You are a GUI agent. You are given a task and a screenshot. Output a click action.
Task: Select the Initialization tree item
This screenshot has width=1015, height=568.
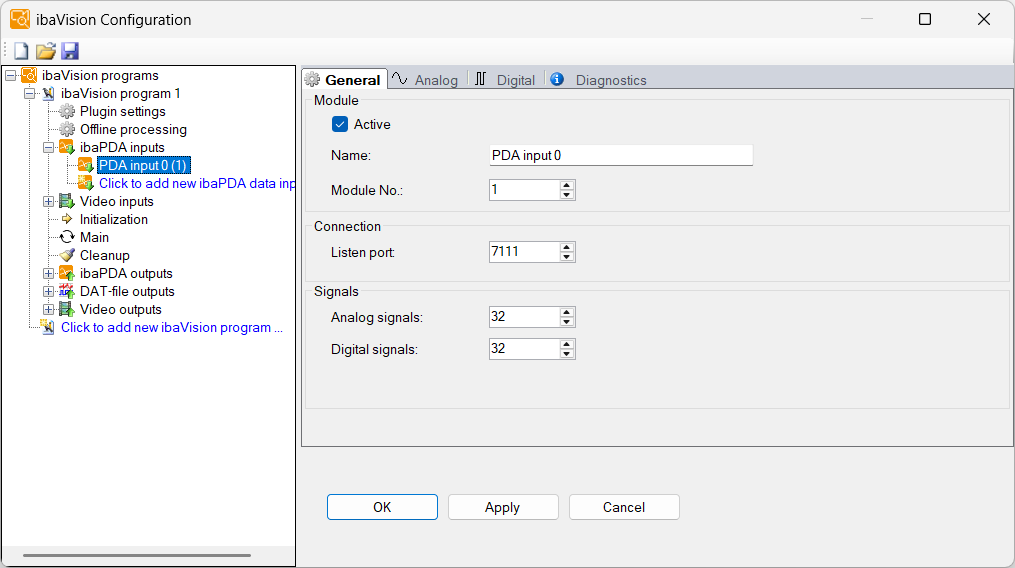[x=113, y=219]
